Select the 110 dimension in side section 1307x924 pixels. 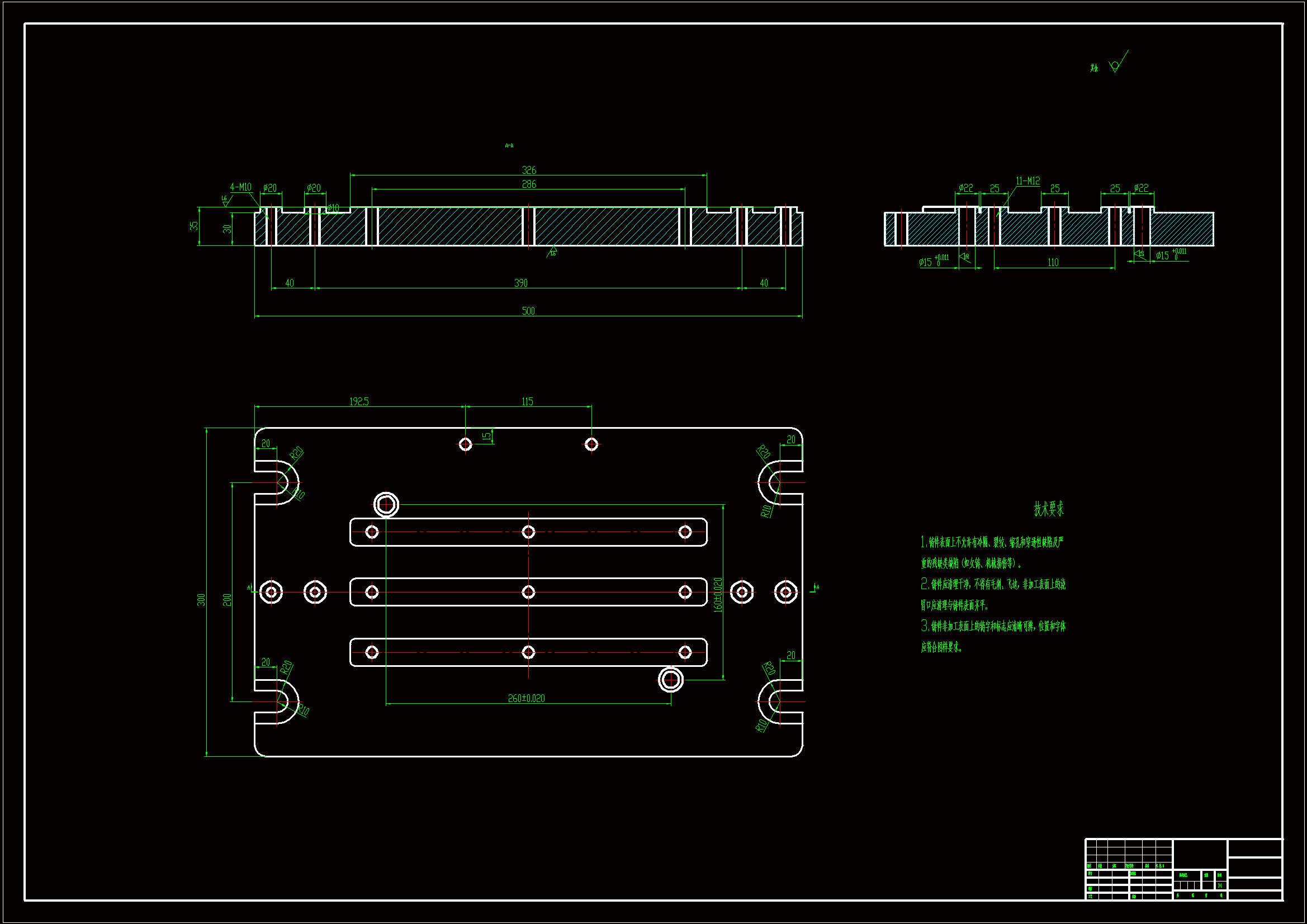pos(1053,263)
